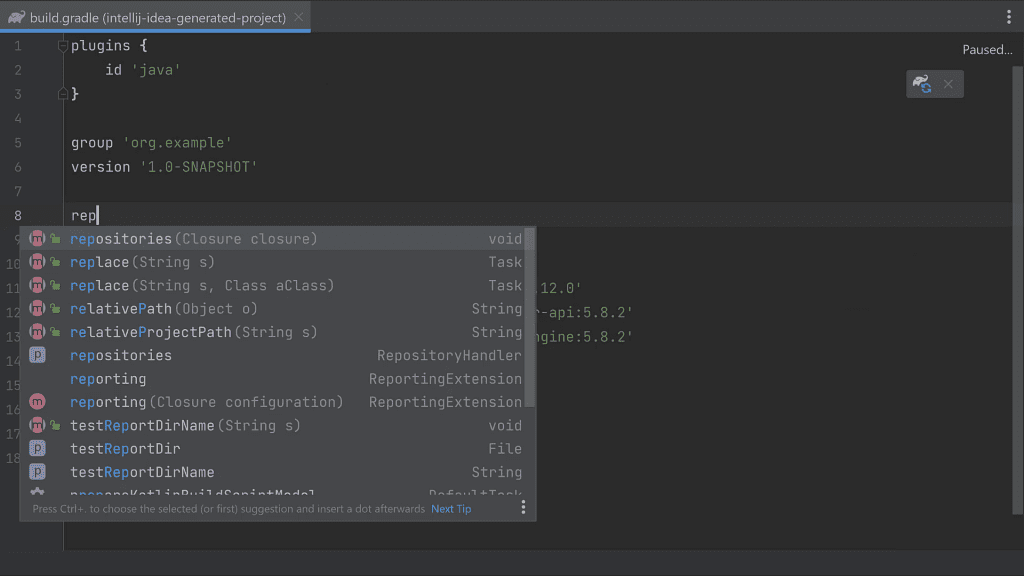Click the Gradle sync notification icon
Viewport: 1024px width, 576px height.
click(x=921, y=84)
